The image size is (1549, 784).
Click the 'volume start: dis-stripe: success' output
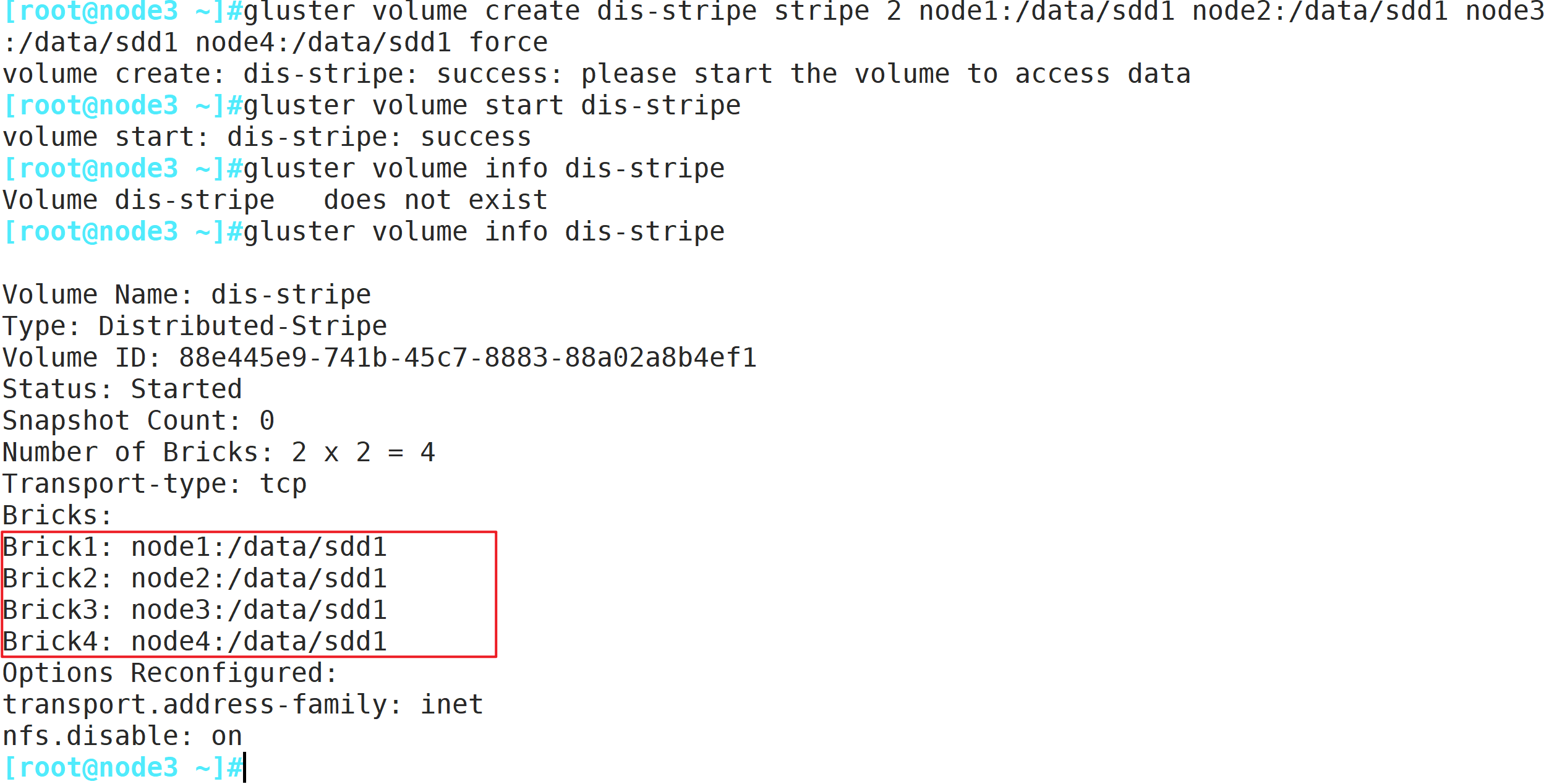[267, 137]
